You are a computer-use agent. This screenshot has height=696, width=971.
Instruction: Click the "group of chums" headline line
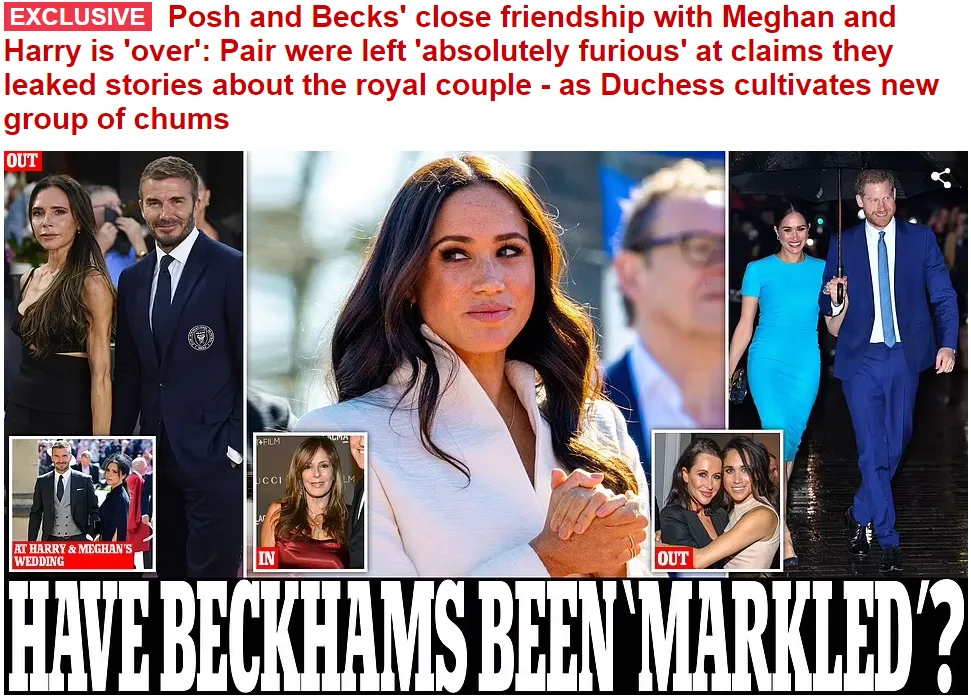(117, 118)
